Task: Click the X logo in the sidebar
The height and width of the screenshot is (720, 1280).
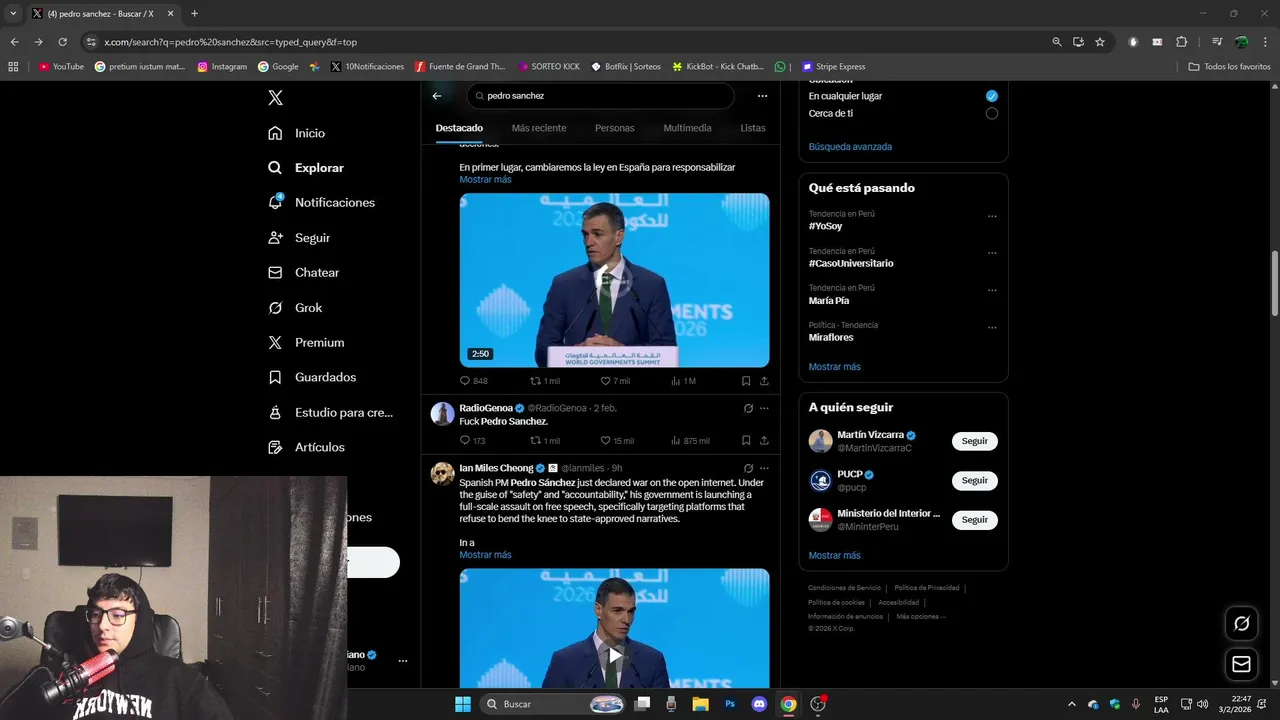Action: (276, 97)
